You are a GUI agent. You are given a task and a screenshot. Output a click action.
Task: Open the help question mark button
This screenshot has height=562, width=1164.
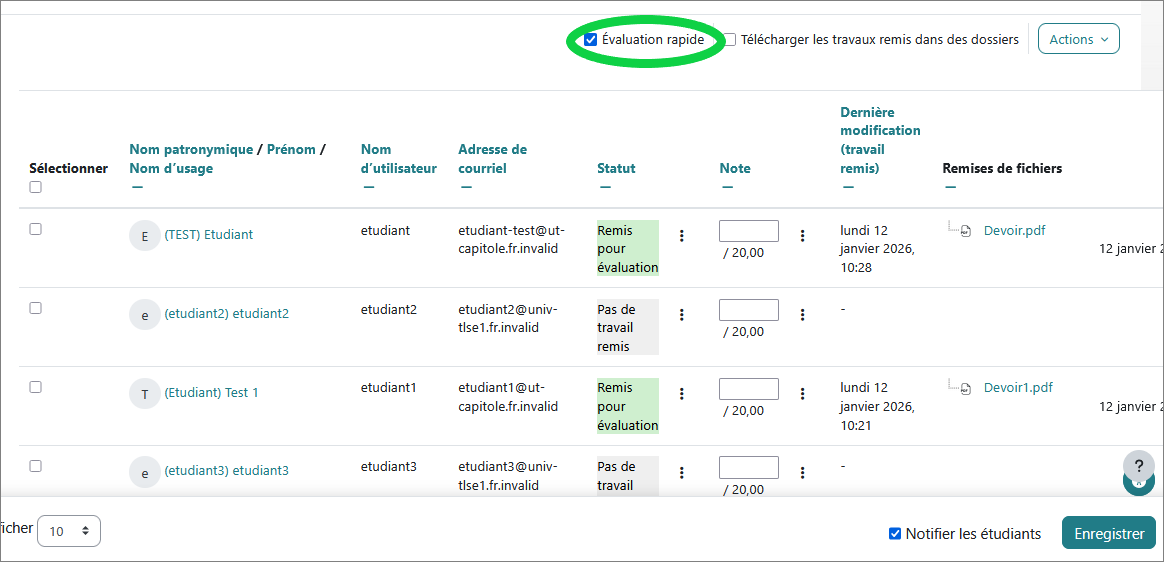tap(1138, 465)
